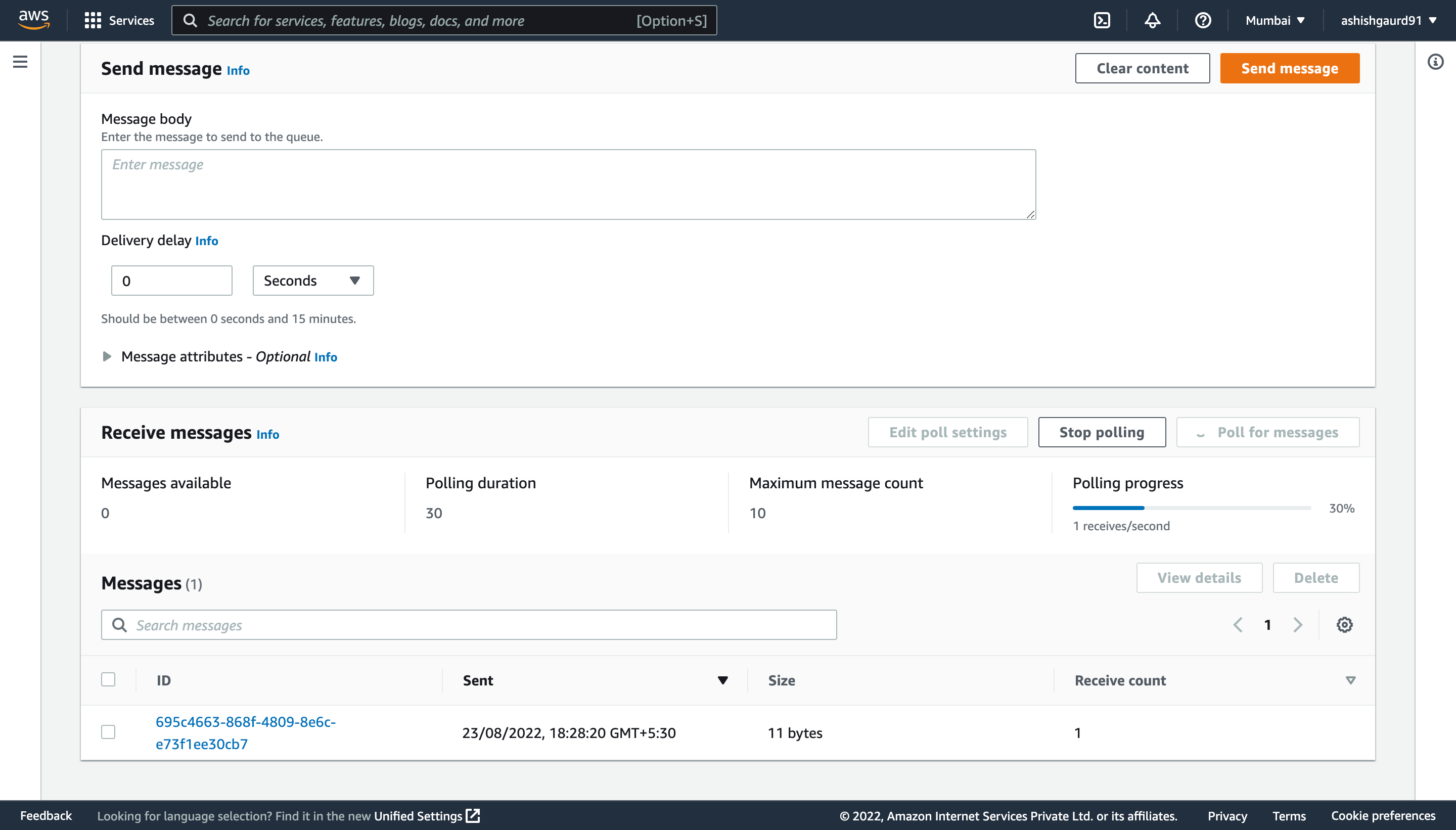Click the Sent column header label
The height and width of the screenshot is (830, 1456).
click(x=478, y=680)
